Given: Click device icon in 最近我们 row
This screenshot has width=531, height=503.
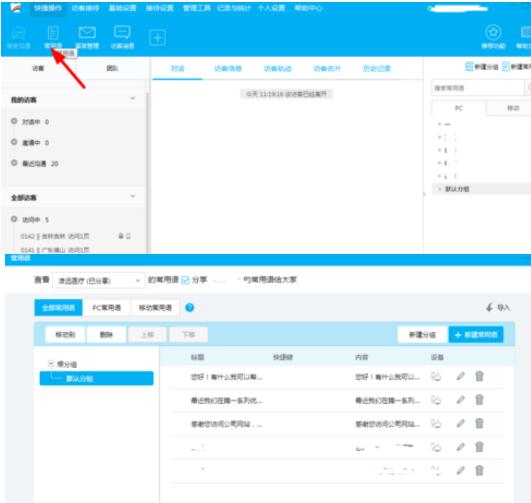Looking at the screenshot, I should click(x=436, y=400).
